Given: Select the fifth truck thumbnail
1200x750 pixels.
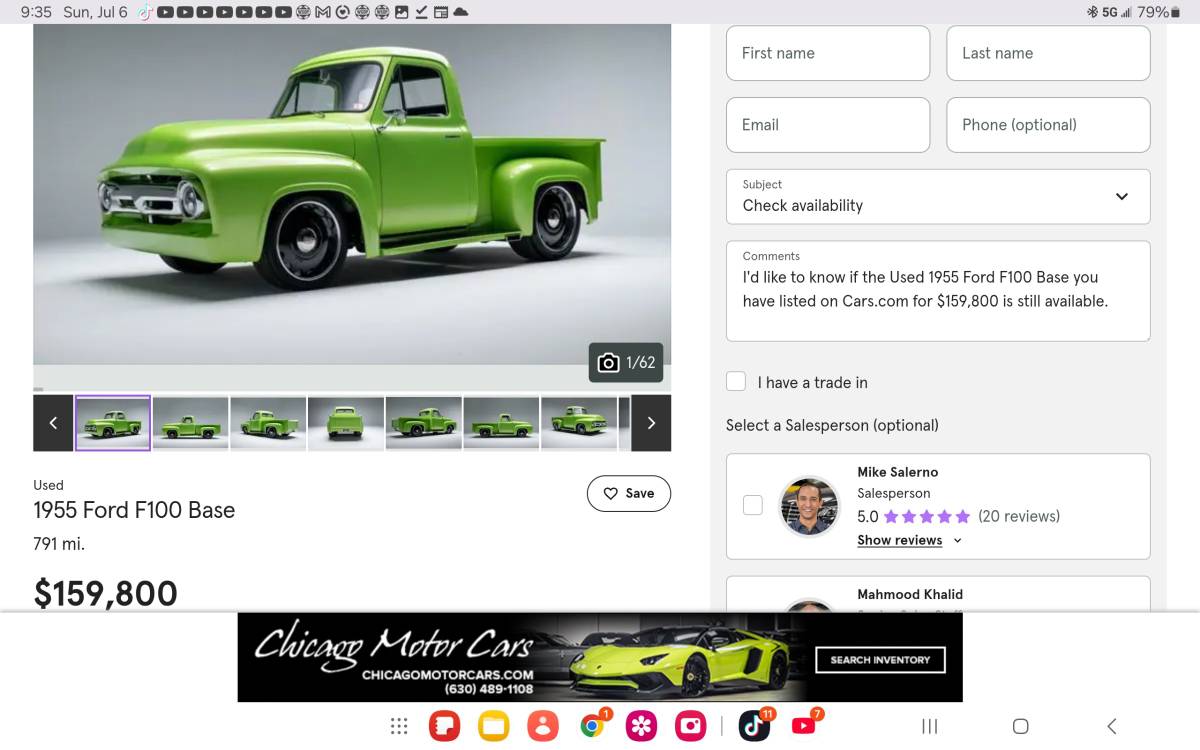Looking at the screenshot, I should 423,423.
